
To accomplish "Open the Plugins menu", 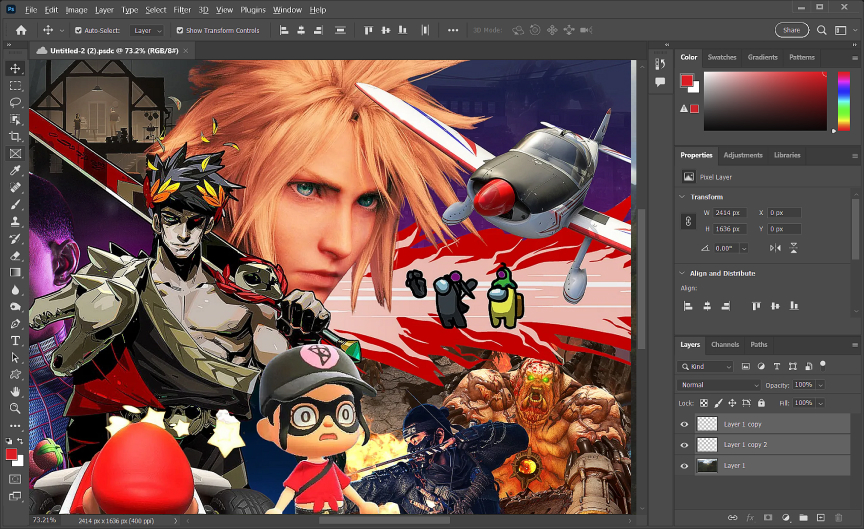I will pyautogui.click(x=253, y=10).
